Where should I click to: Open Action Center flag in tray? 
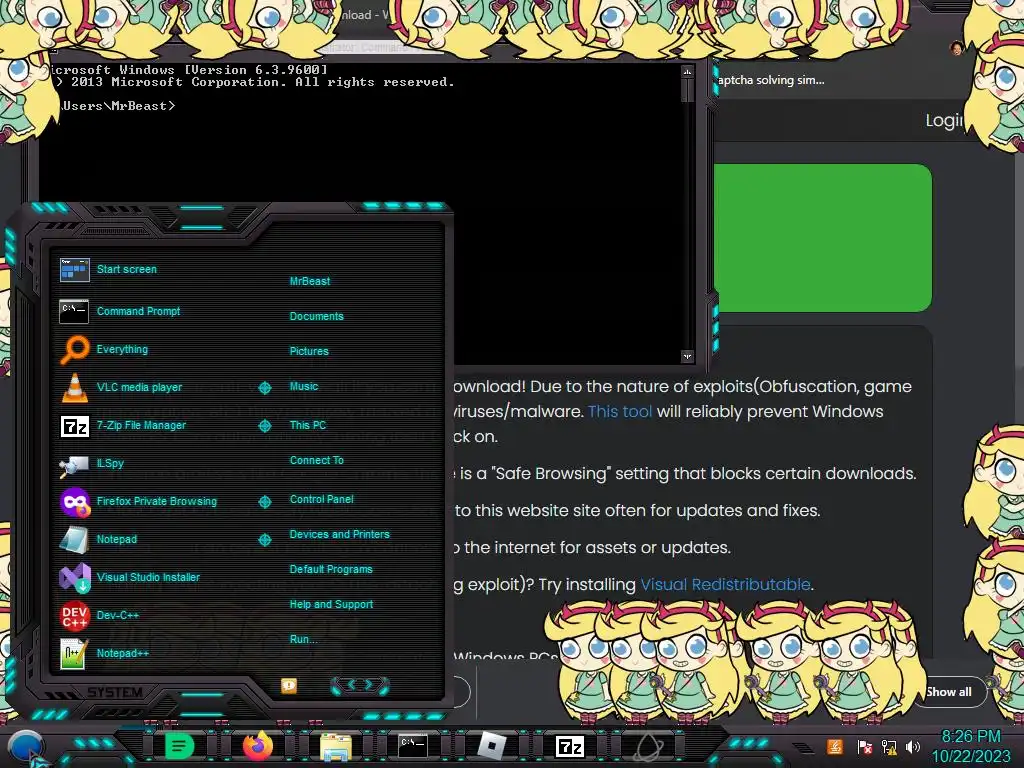865,746
